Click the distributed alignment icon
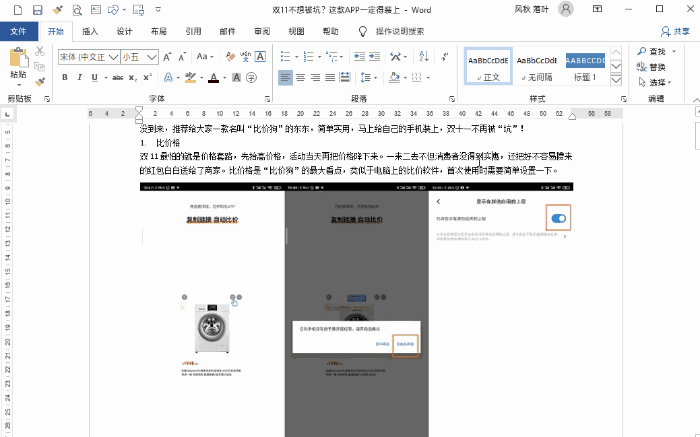Screen dimensions: 700x437 pos(345,77)
